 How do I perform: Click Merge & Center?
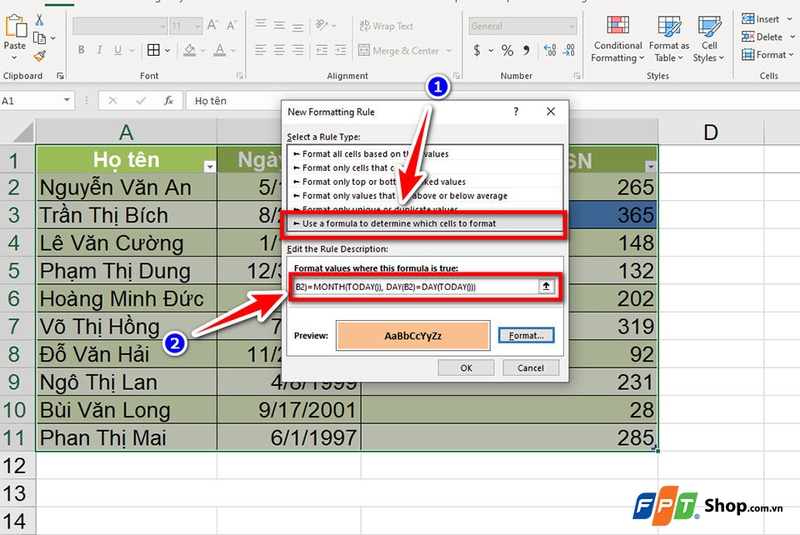pos(399,50)
